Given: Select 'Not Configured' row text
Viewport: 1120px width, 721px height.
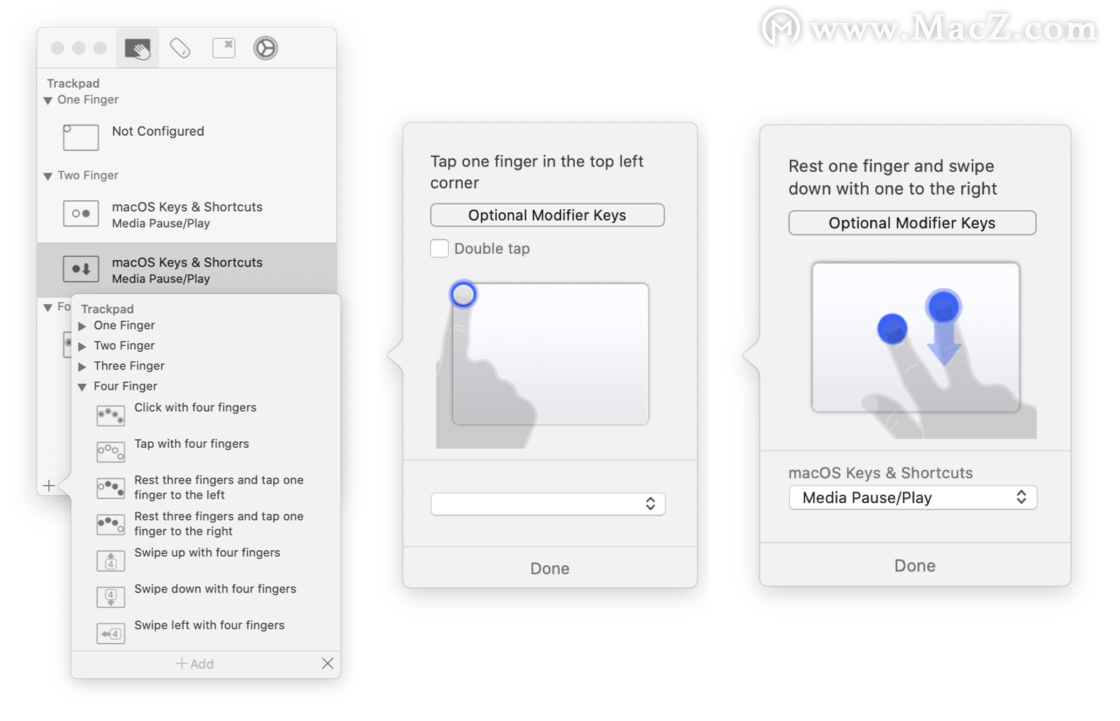Looking at the screenshot, I should click(x=158, y=131).
